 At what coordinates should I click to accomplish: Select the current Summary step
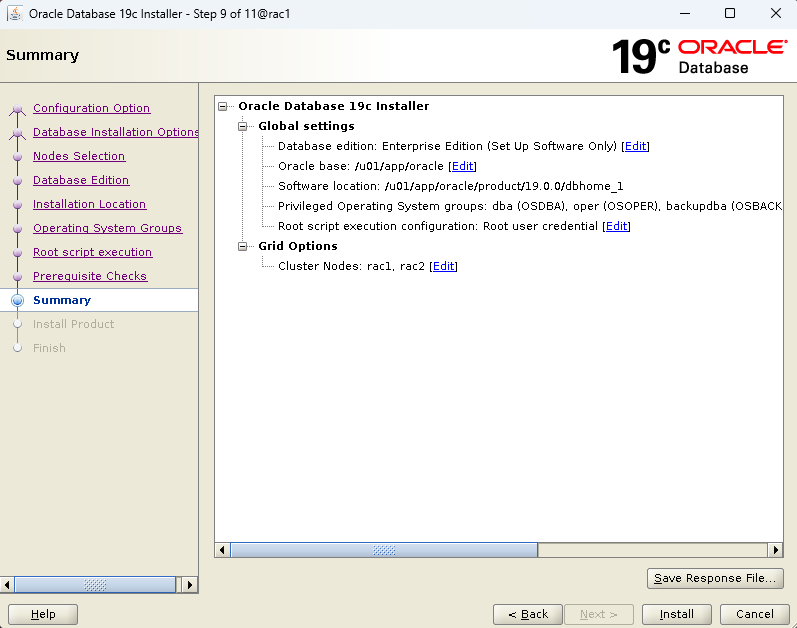tap(62, 300)
